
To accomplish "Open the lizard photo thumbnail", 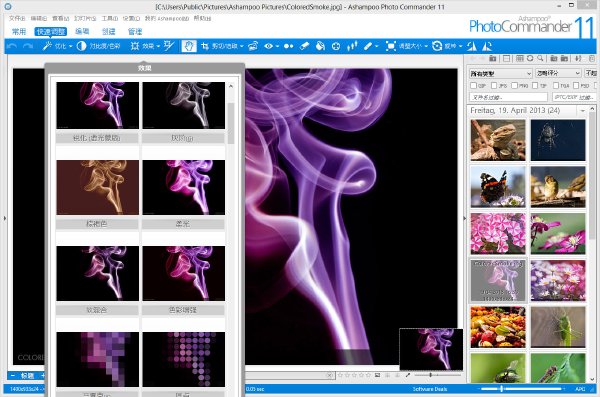I will click(x=498, y=140).
